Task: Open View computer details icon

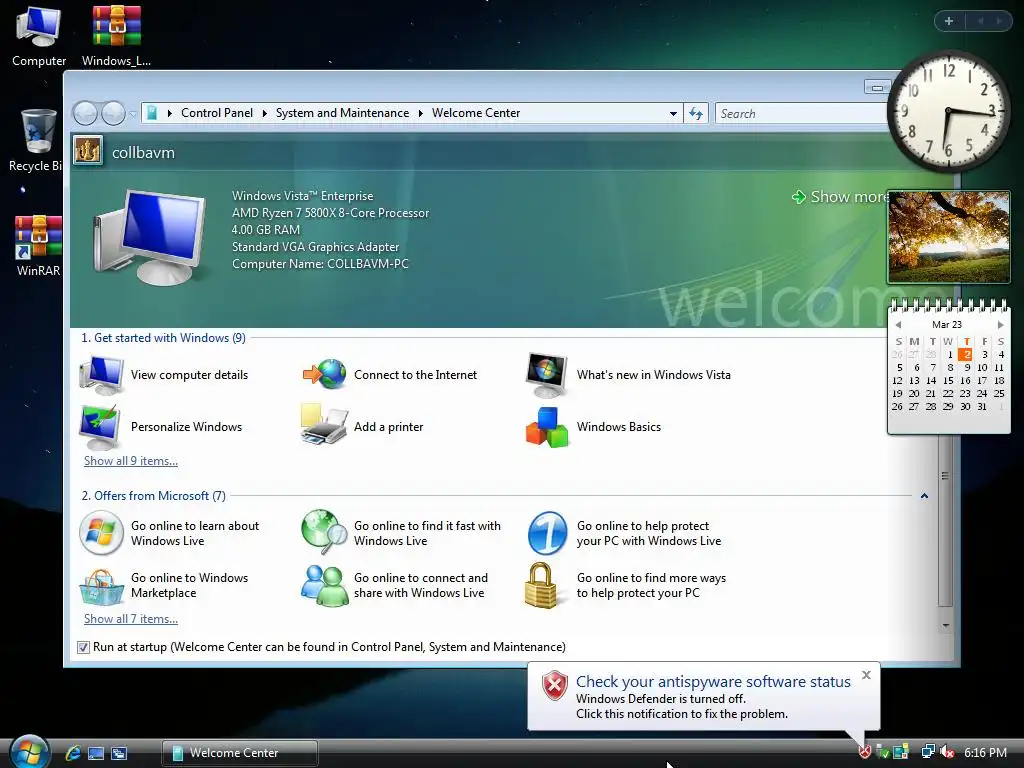Action: coord(101,375)
